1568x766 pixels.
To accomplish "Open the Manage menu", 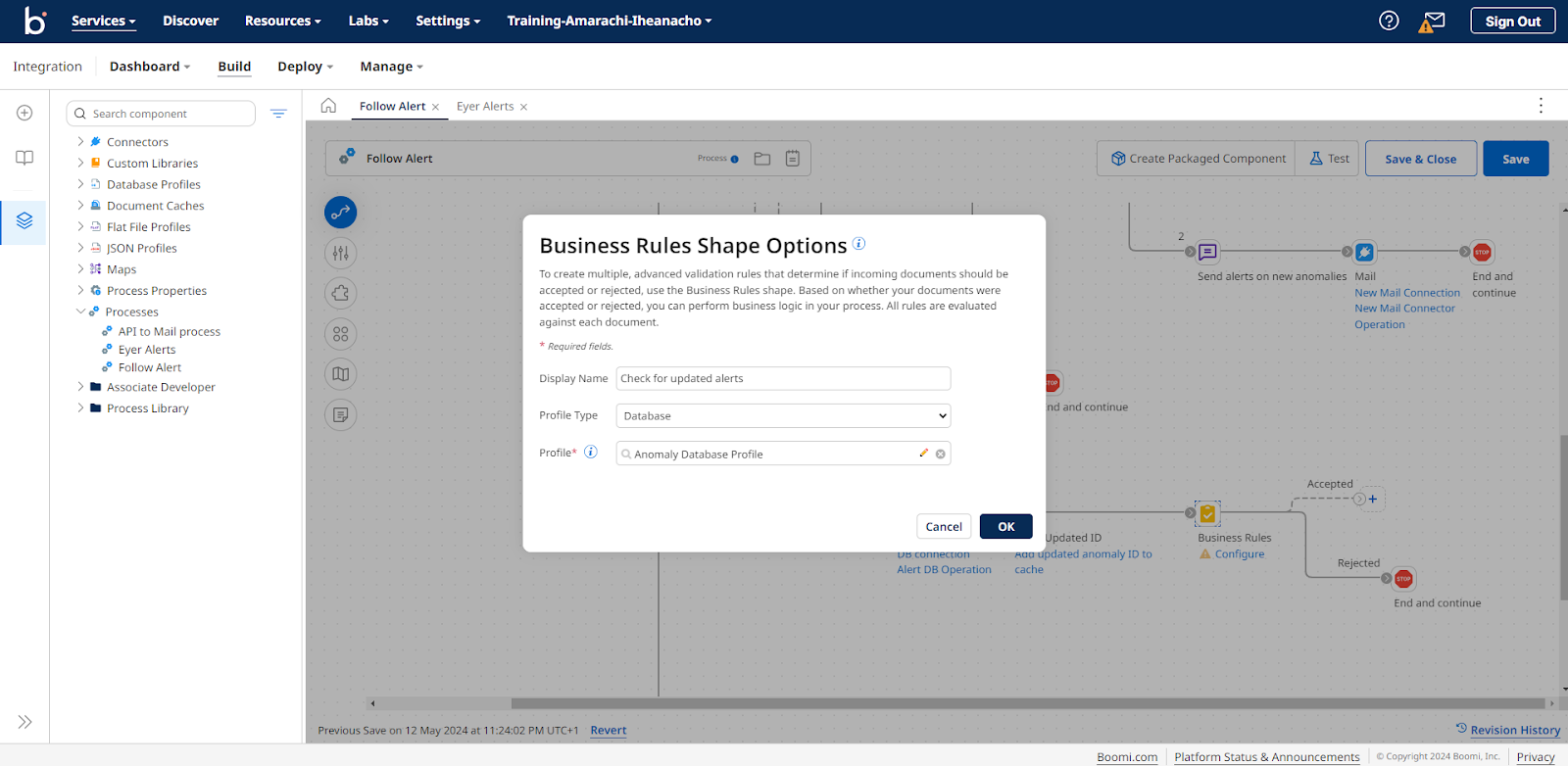I will click(392, 67).
